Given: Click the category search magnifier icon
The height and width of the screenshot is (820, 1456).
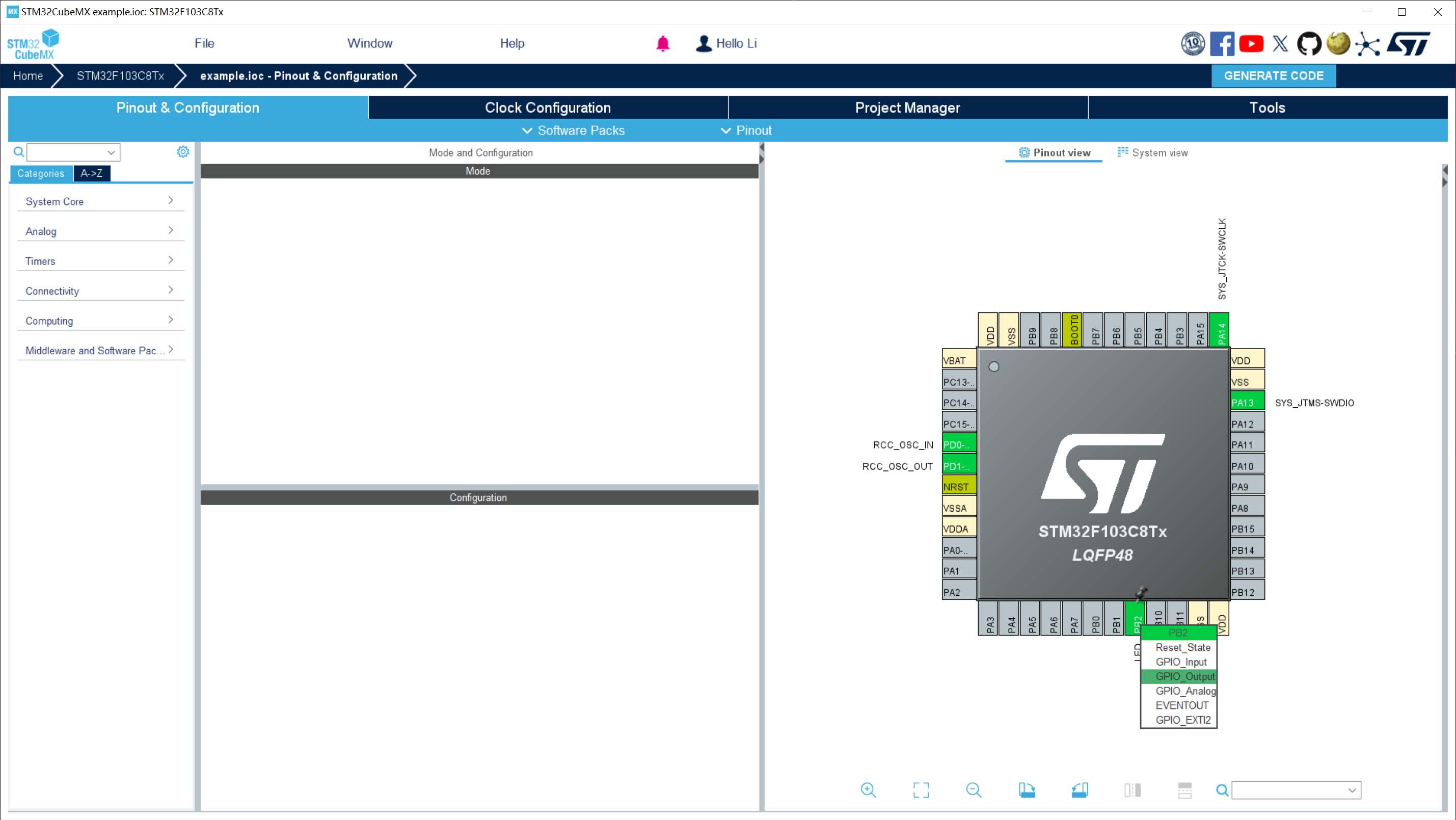Looking at the screenshot, I should point(19,151).
